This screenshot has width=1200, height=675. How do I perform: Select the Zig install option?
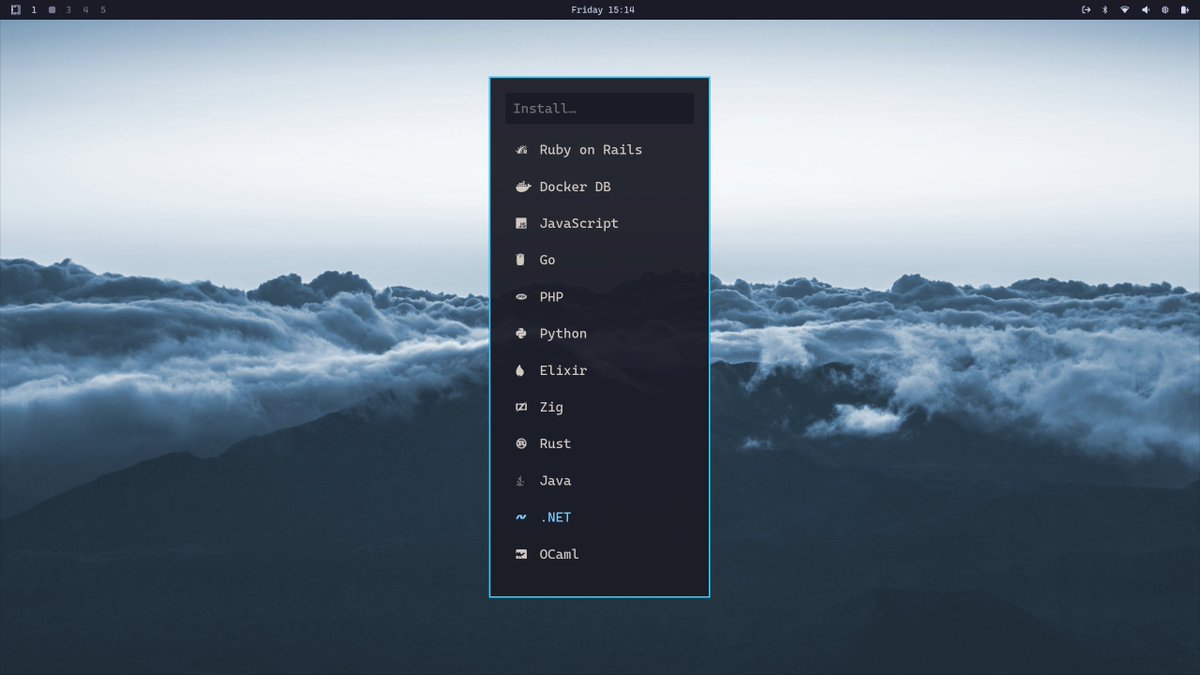click(599, 407)
